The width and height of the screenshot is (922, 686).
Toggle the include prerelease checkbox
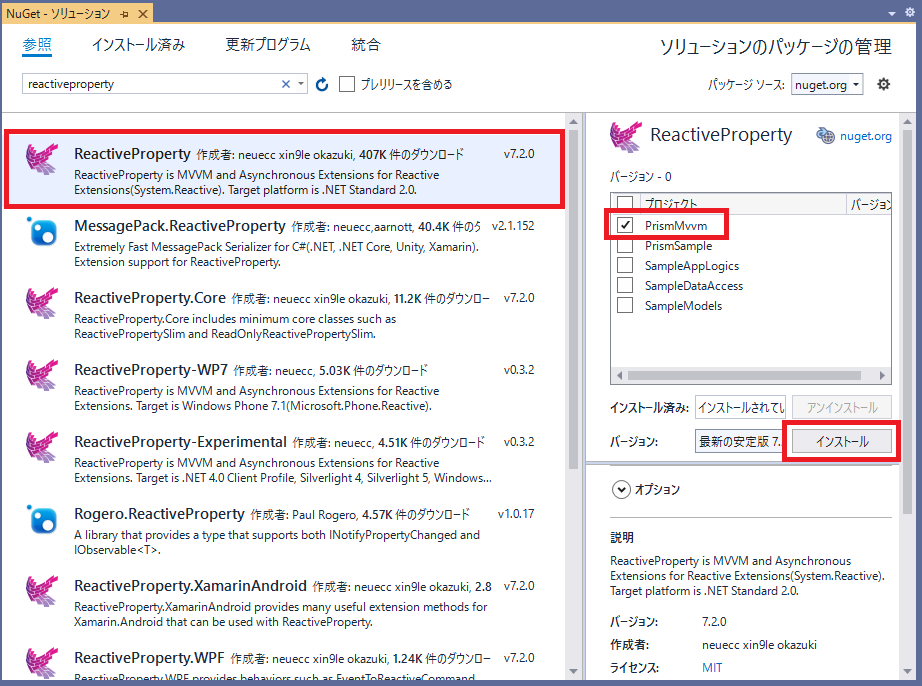[x=347, y=85]
